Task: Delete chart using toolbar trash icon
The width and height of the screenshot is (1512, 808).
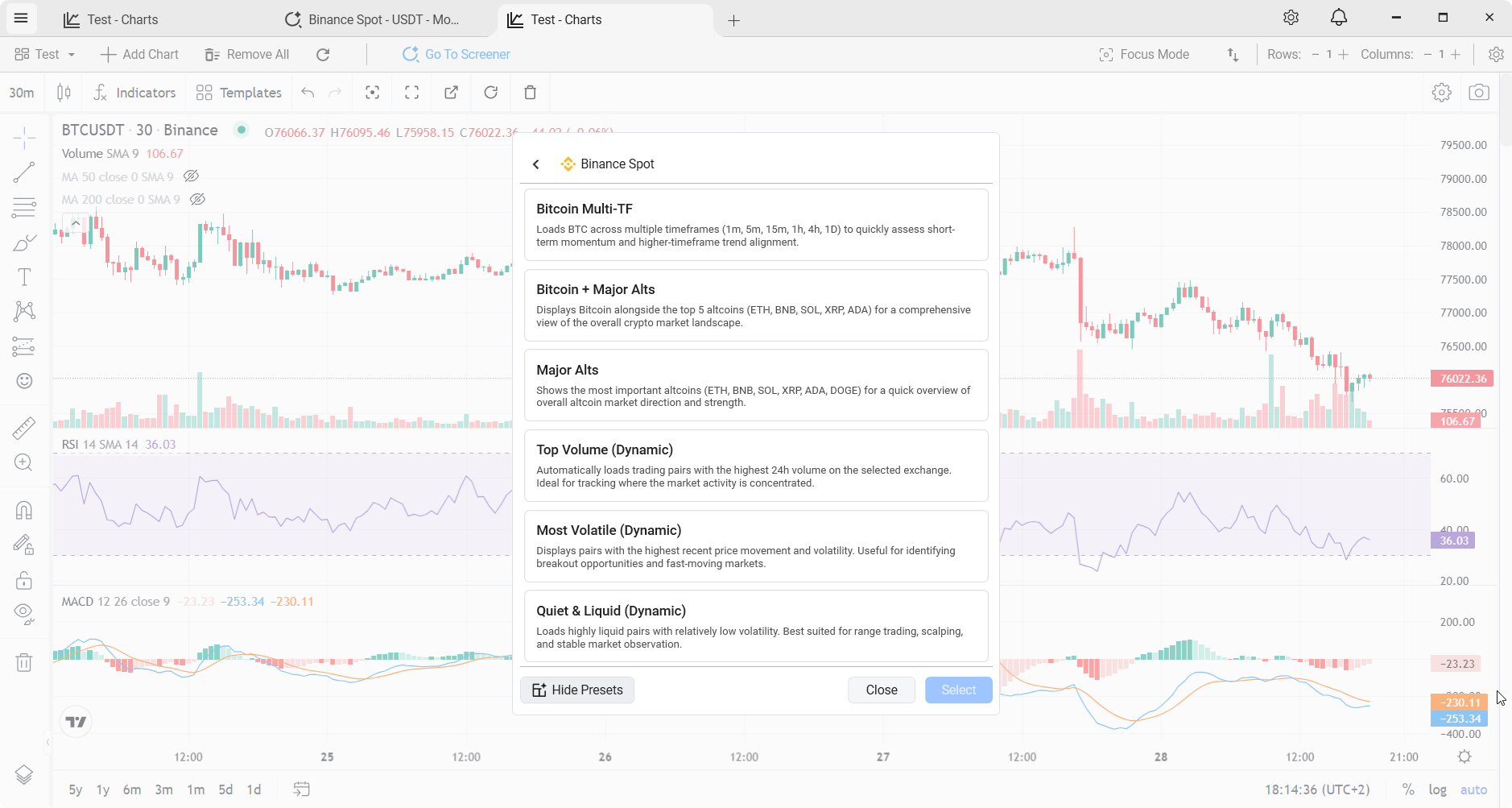Action: point(530,93)
